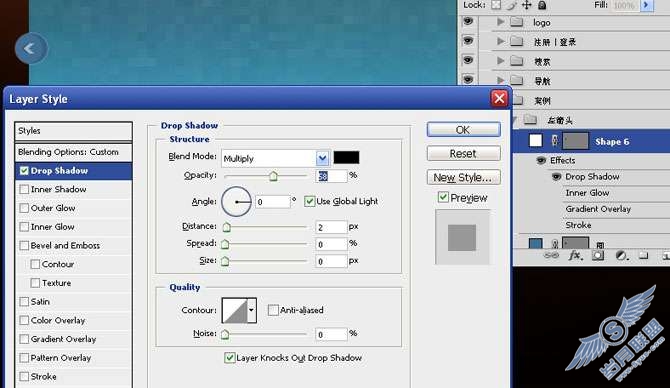
Task: Click the Reset button
Action: (463, 153)
